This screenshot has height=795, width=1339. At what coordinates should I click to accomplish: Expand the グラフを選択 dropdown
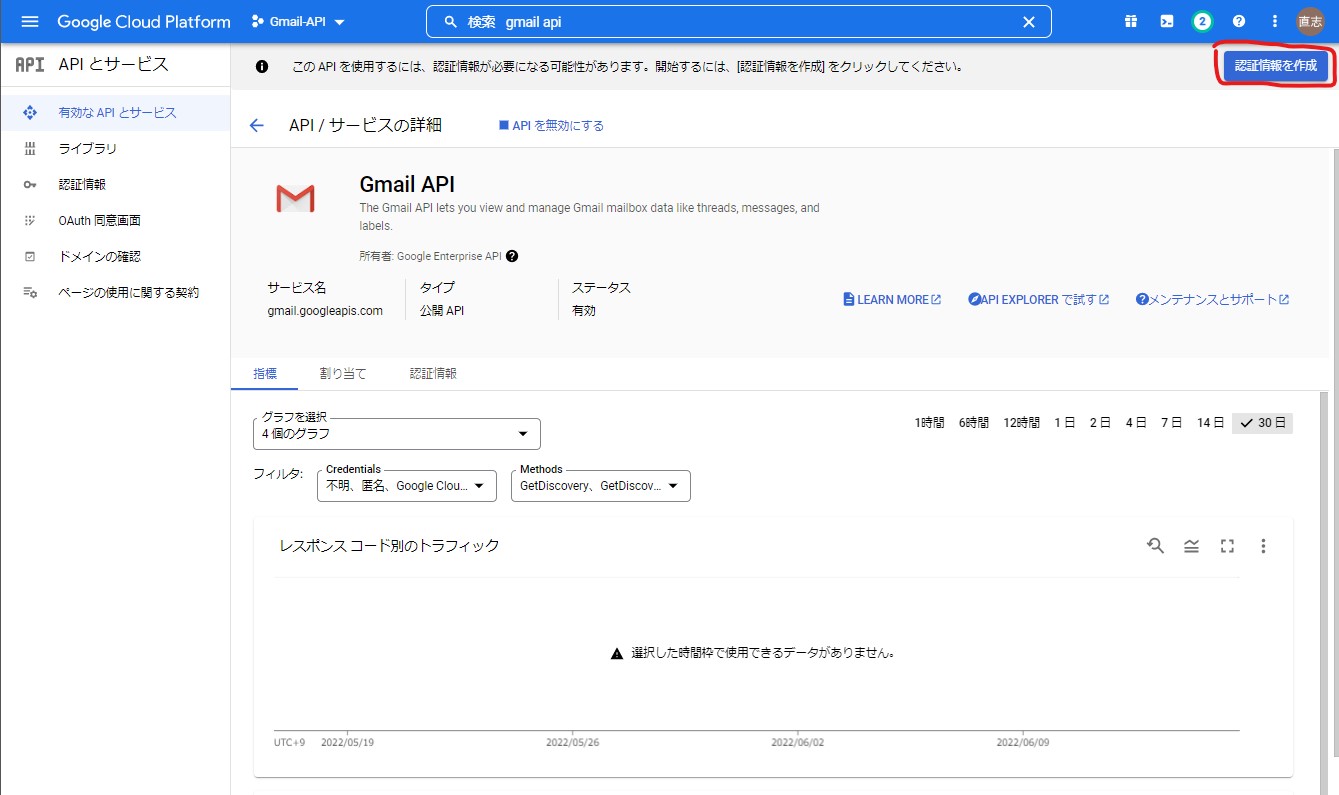(x=397, y=434)
